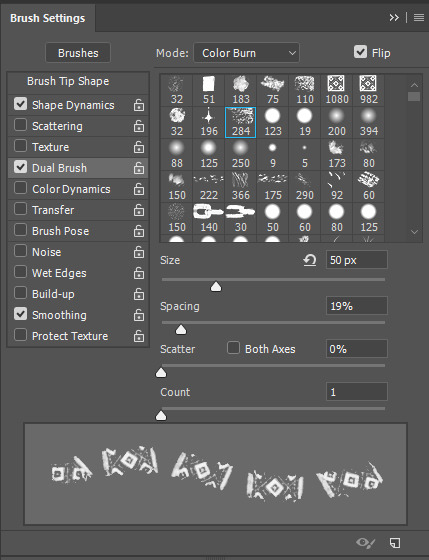
Task: Click the brush list scroll up arrow
Action: [x=414, y=85]
